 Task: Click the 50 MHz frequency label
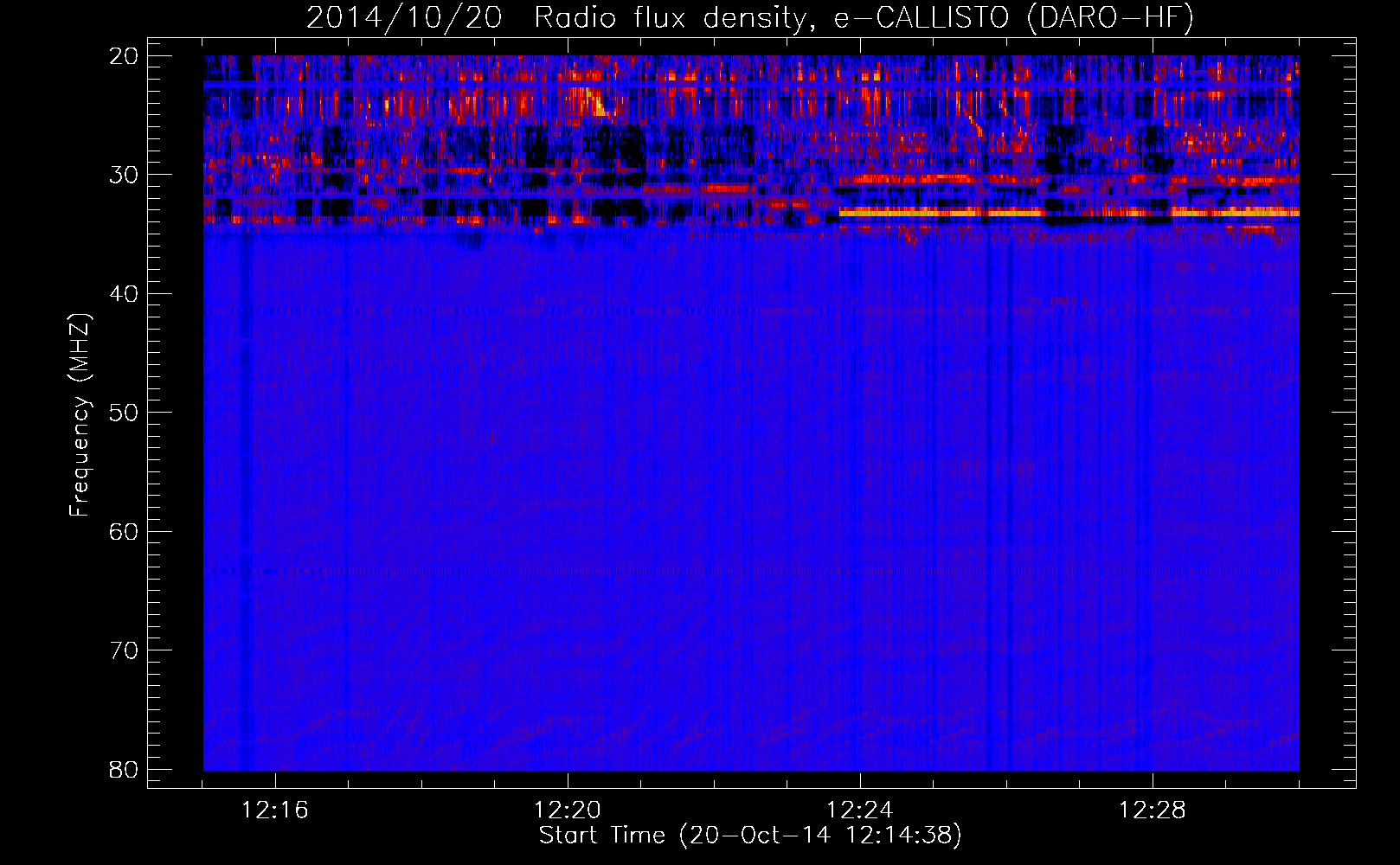[124, 413]
